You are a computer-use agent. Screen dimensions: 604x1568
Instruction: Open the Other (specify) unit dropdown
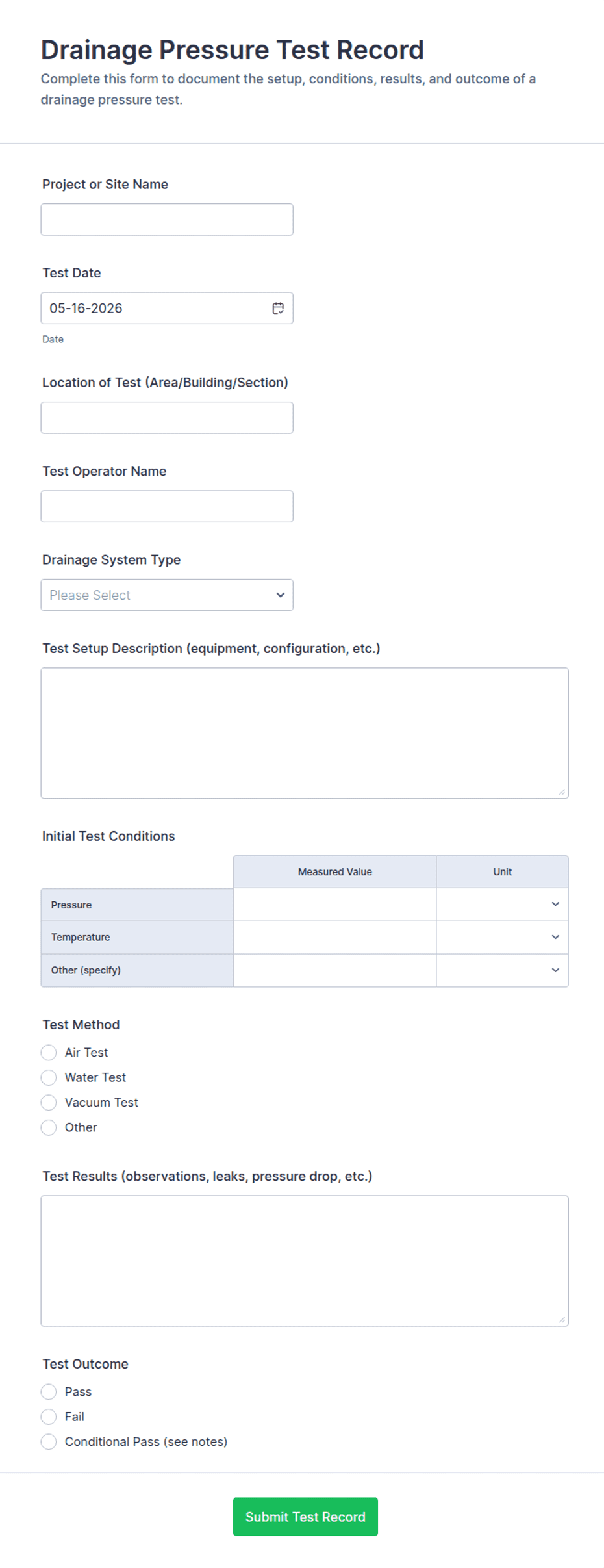[x=502, y=970]
